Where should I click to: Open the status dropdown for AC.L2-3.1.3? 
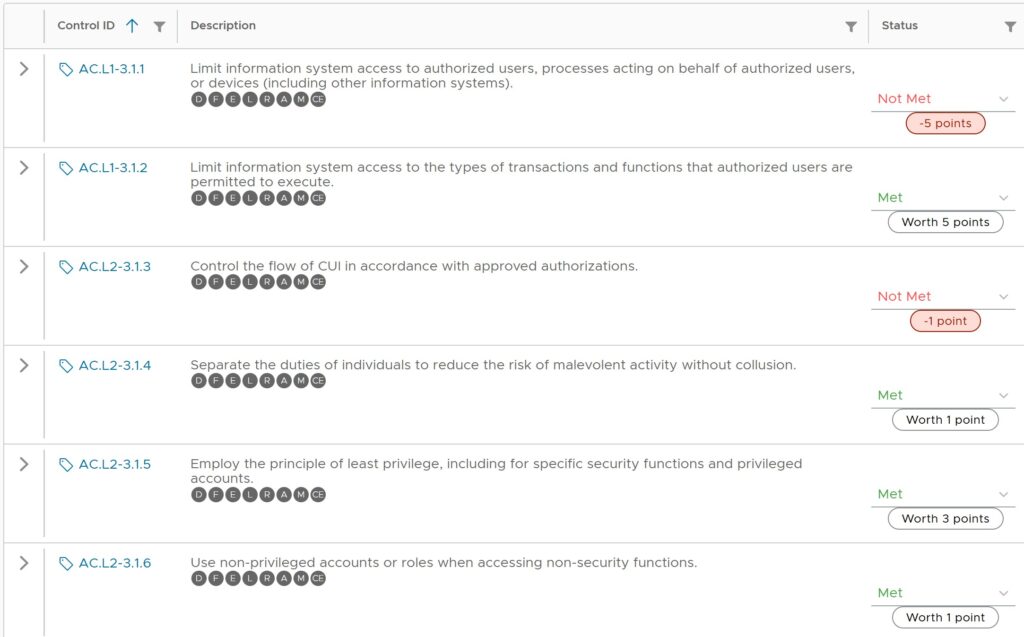tap(1003, 297)
